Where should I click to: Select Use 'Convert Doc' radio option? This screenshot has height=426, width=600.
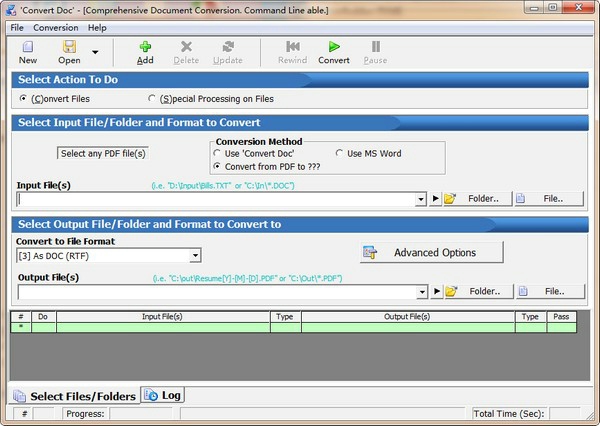pyautogui.click(x=218, y=153)
